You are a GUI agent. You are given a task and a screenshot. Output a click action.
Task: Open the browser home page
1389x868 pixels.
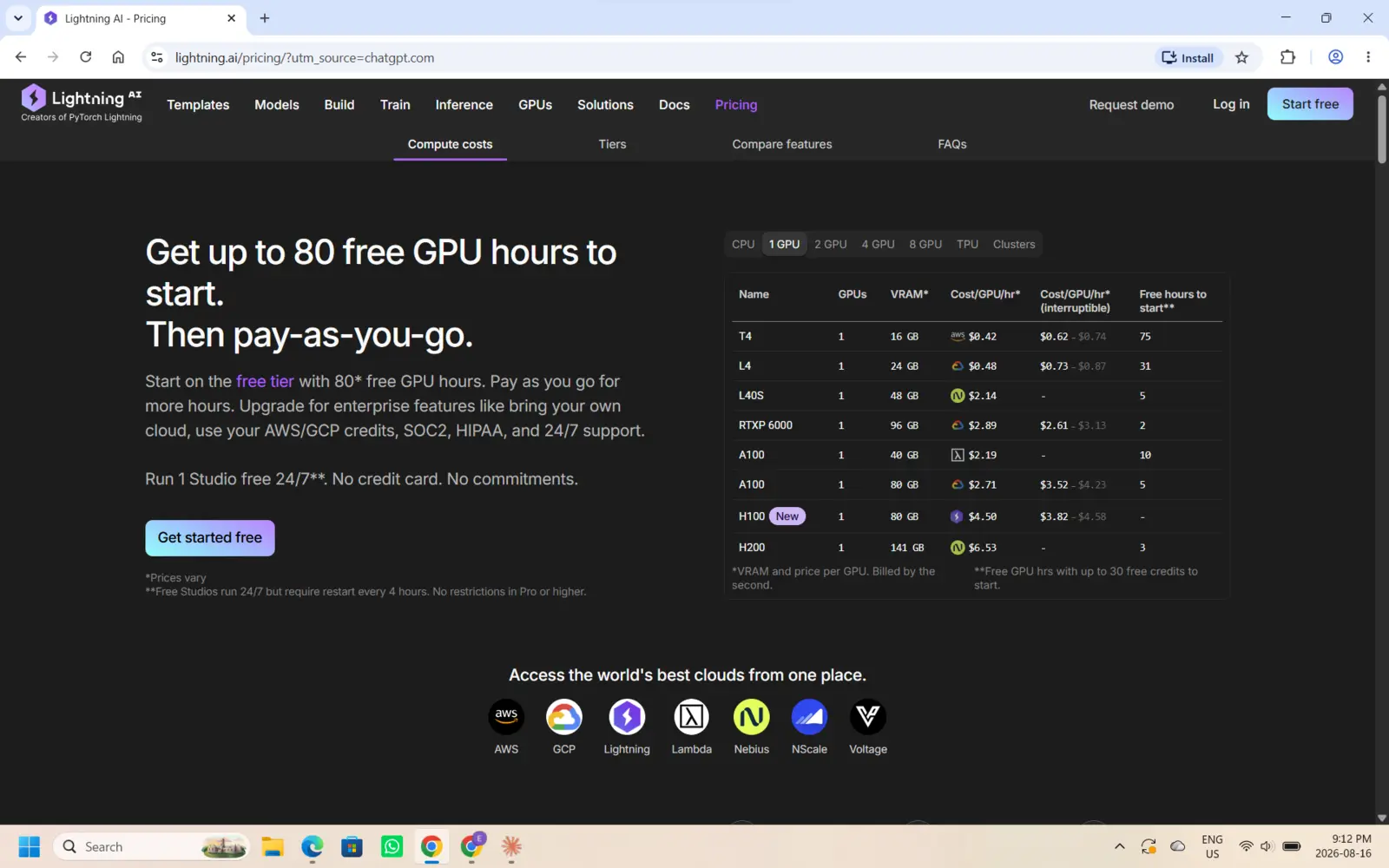[x=118, y=57]
